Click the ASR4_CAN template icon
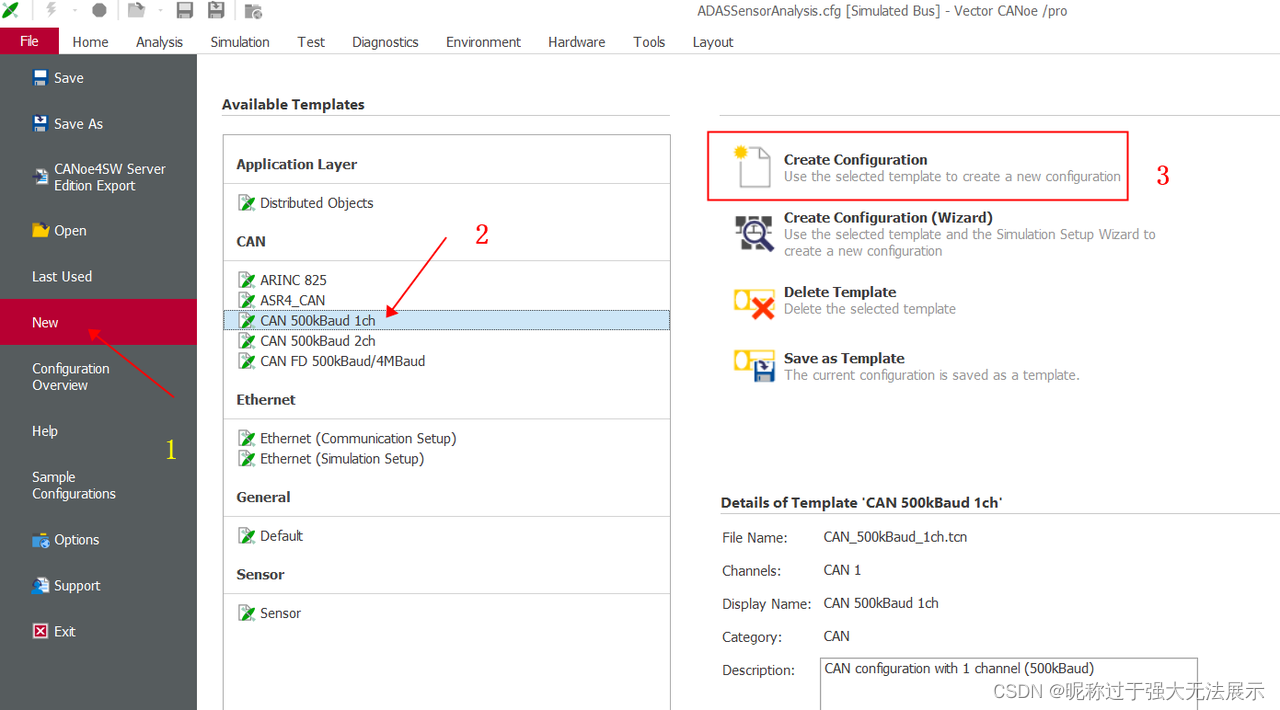1280x710 pixels. click(247, 300)
